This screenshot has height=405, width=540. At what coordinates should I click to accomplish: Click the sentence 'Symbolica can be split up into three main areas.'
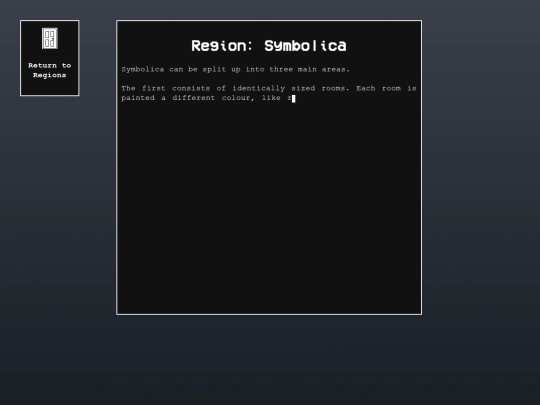pyautogui.click(x=236, y=69)
